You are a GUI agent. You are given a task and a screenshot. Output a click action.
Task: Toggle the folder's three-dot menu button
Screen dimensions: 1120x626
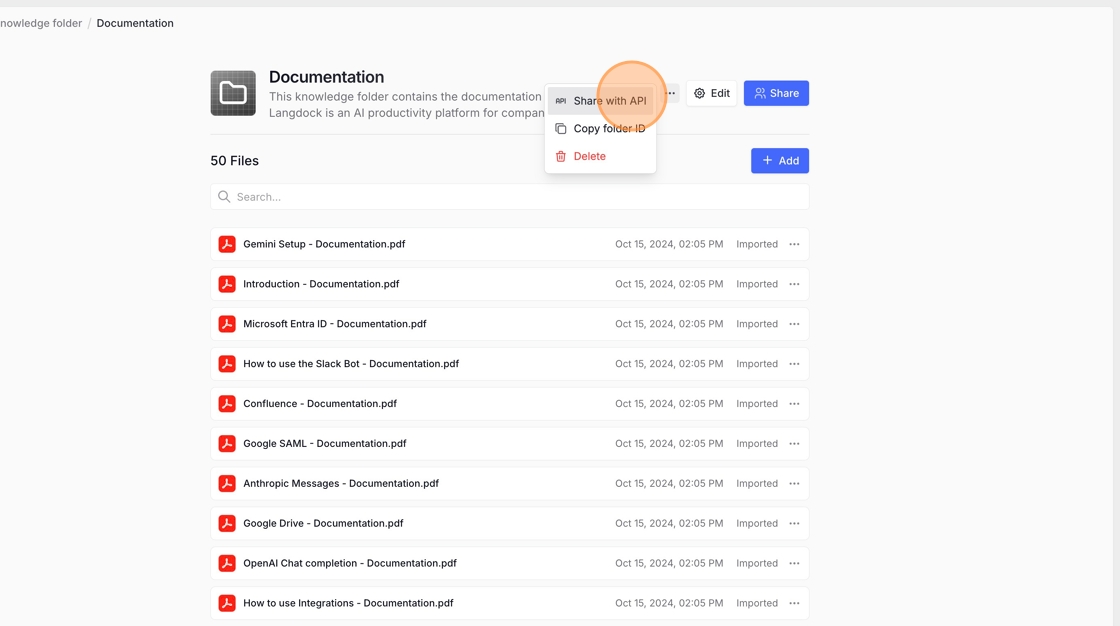671,93
